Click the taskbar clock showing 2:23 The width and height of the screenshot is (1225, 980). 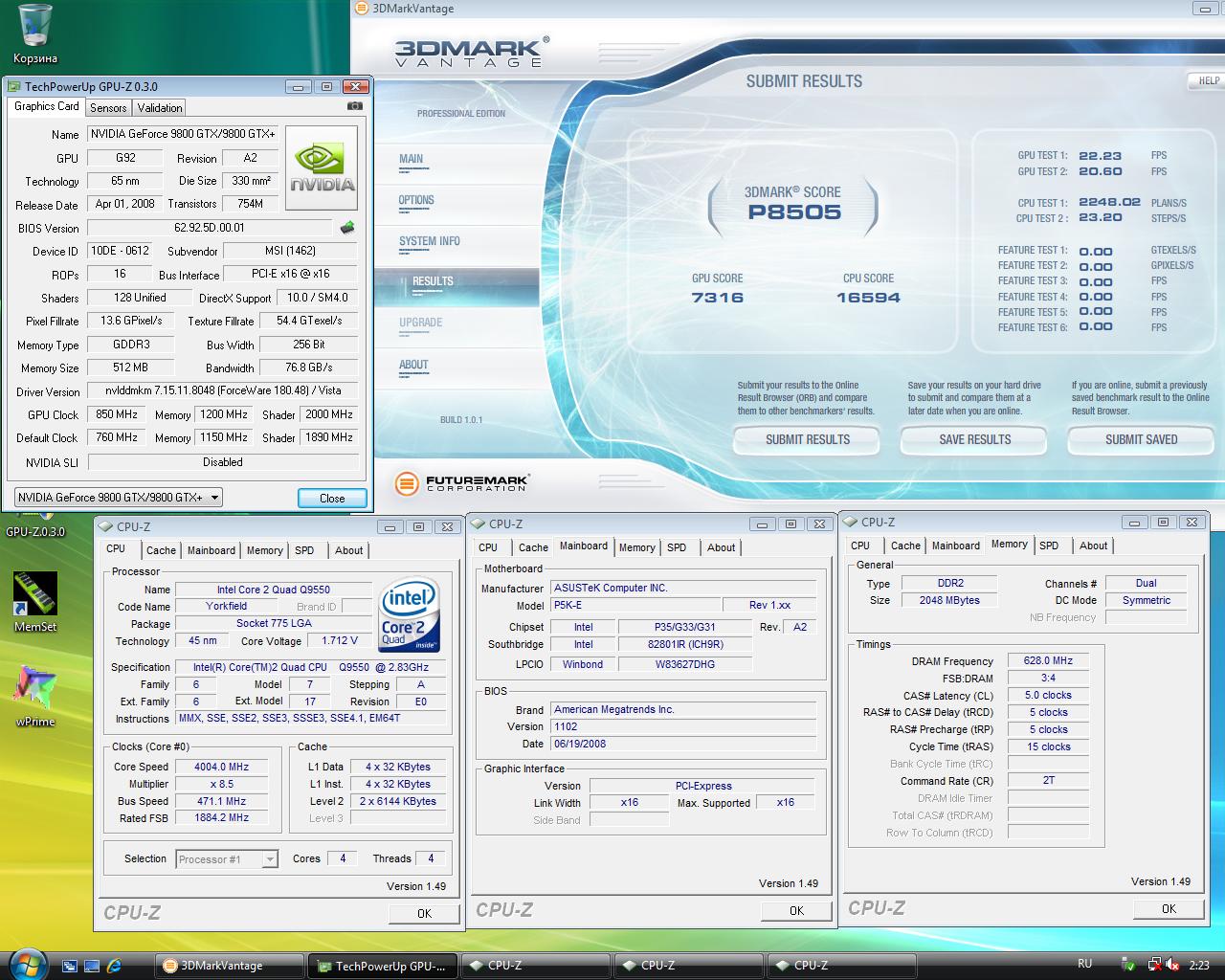click(1198, 966)
